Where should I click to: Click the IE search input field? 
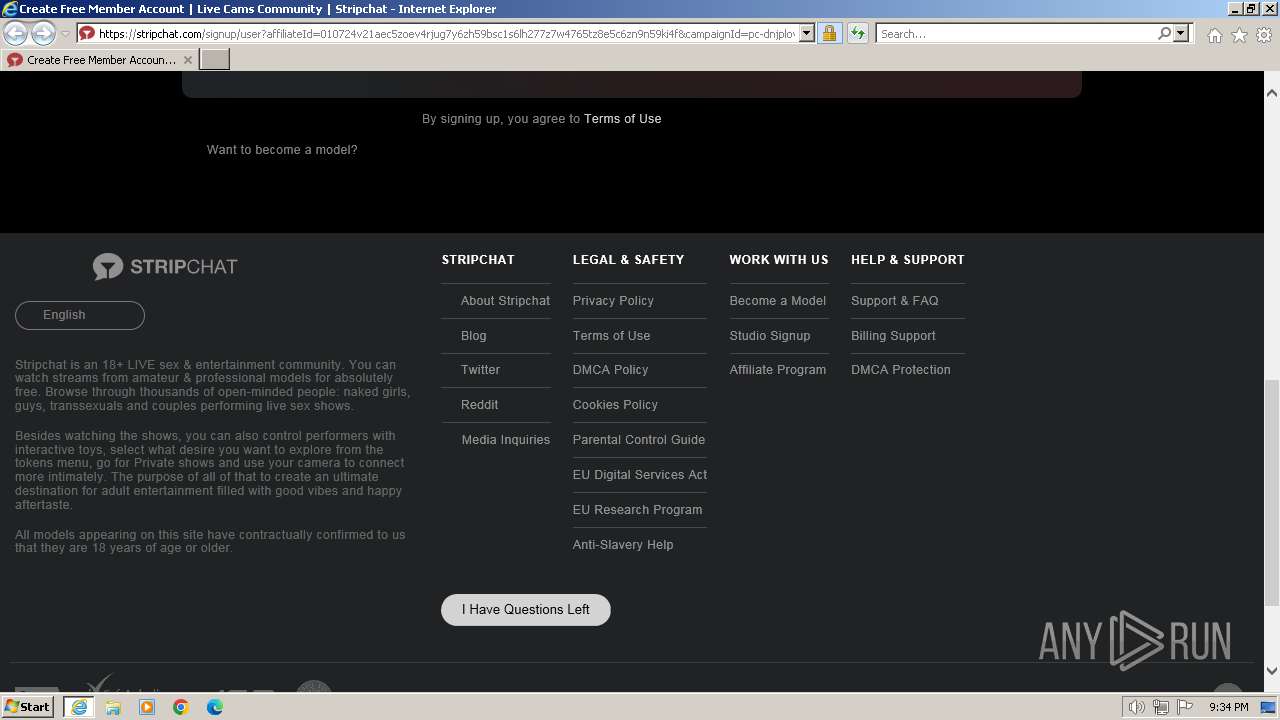coord(1016,33)
